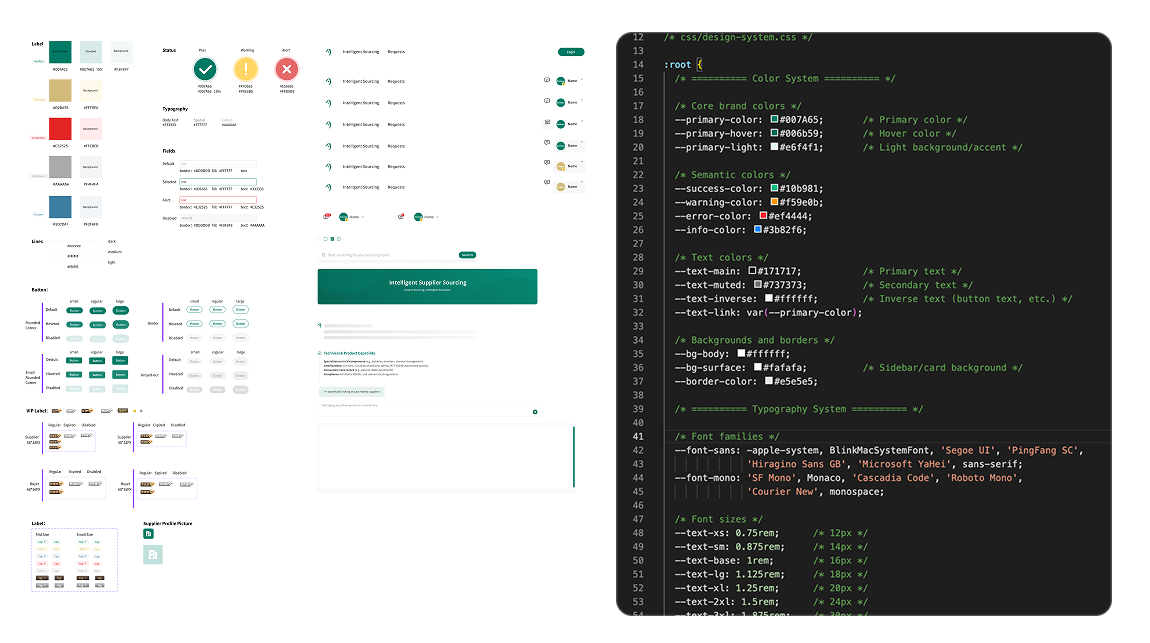Click the ':root' selector in the code editor
The width and height of the screenshot is (1150, 643).
tap(678, 65)
